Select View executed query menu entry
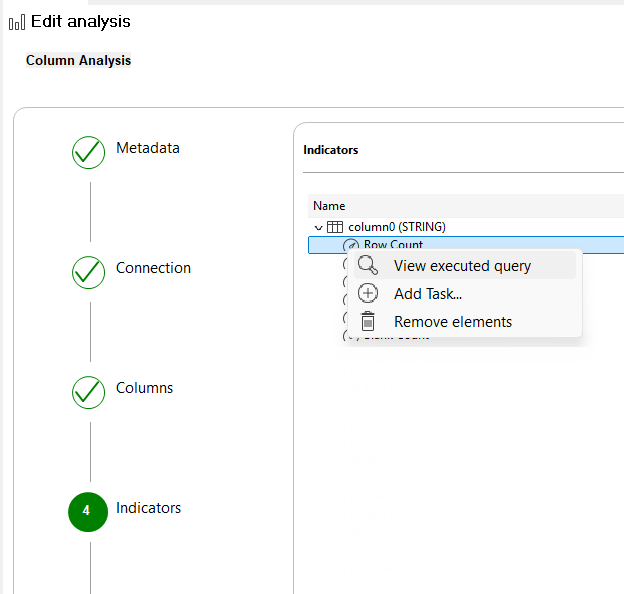Screen dimensions: 624x594 click(462, 266)
